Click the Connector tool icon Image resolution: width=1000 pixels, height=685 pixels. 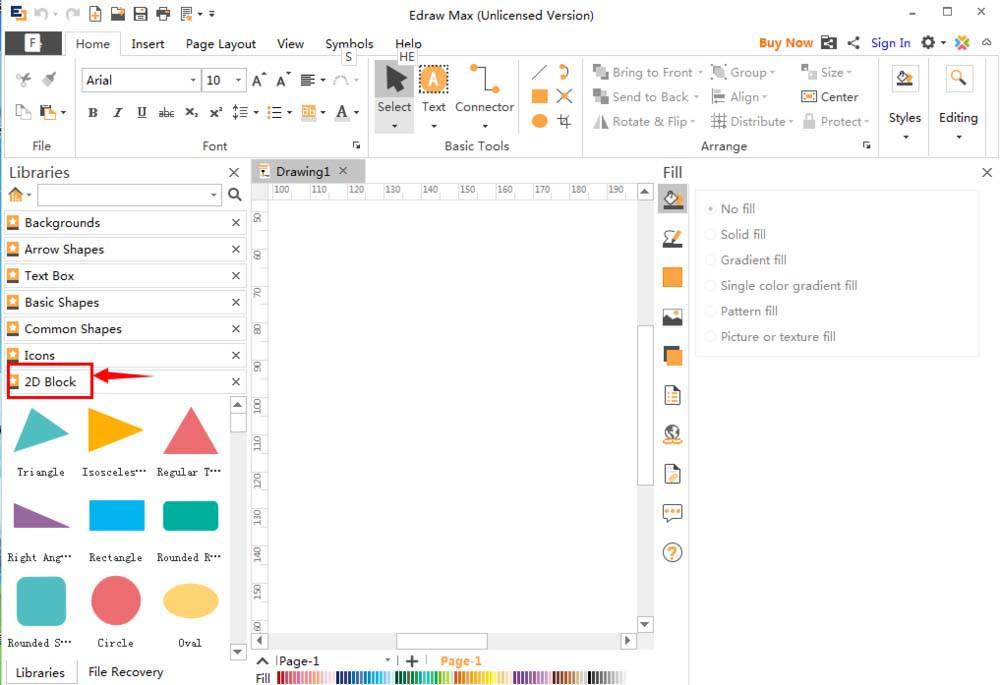click(x=484, y=80)
